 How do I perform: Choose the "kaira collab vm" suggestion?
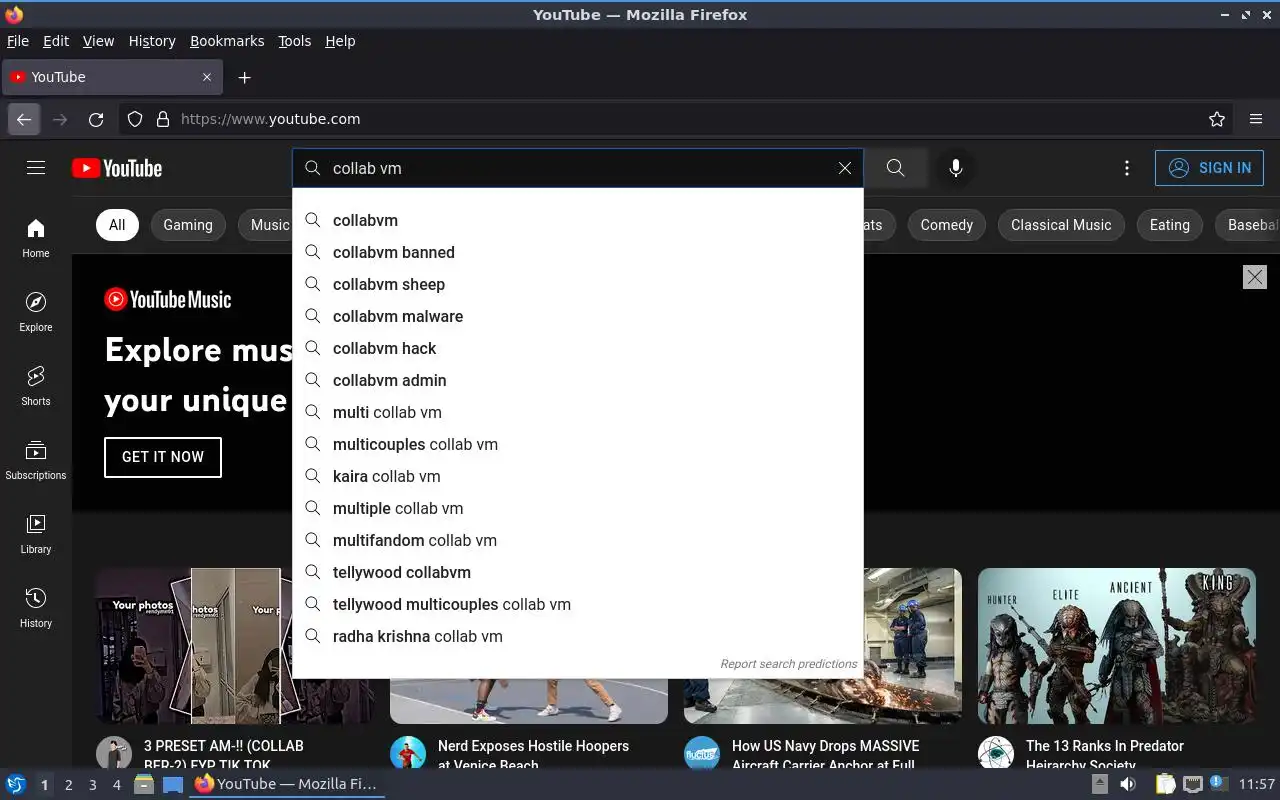578,476
